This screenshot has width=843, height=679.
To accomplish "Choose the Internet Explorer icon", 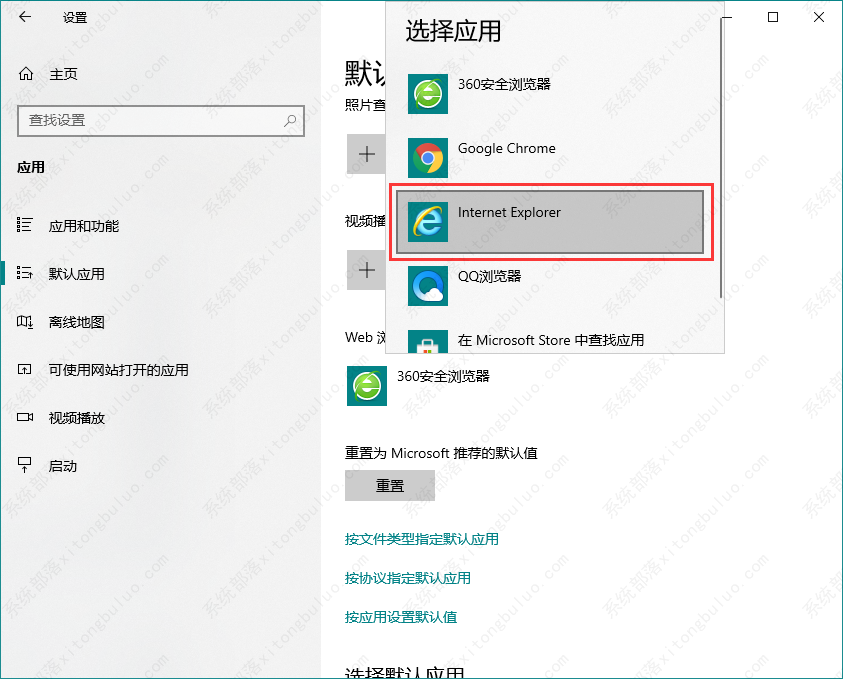I will coord(428,222).
